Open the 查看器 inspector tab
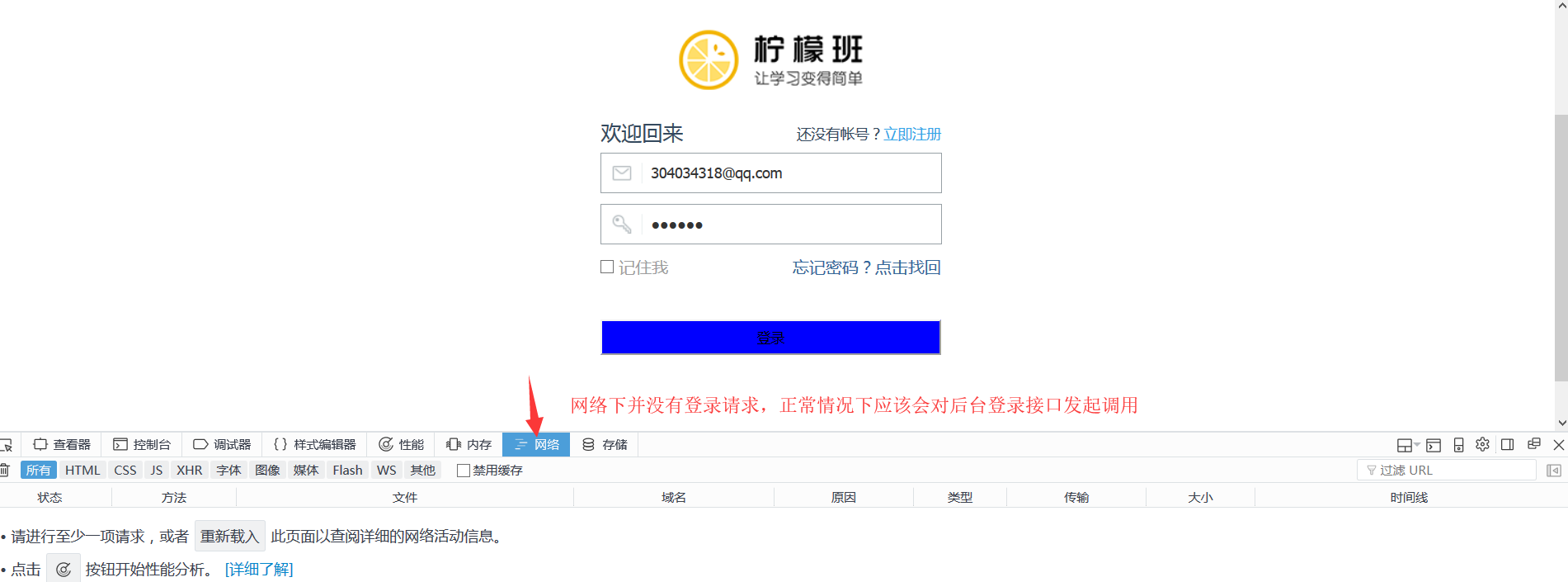Image resolution: width=1568 pixels, height=582 pixels. (x=62, y=444)
